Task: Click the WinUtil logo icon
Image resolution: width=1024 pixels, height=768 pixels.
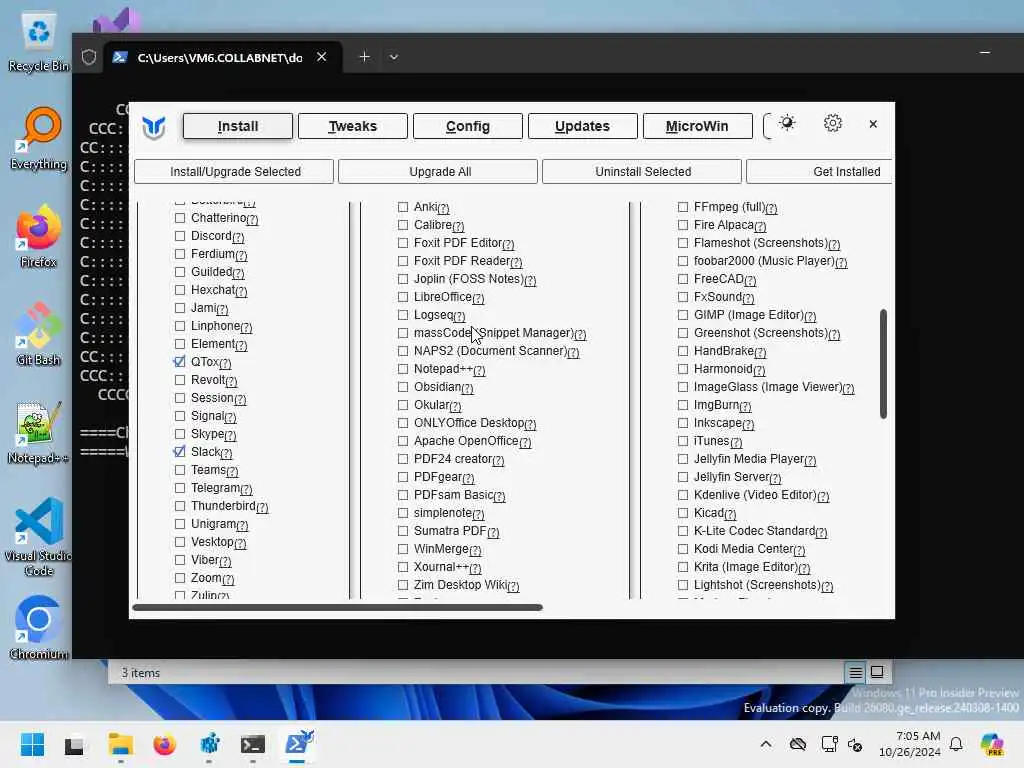Action: tap(154, 127)
